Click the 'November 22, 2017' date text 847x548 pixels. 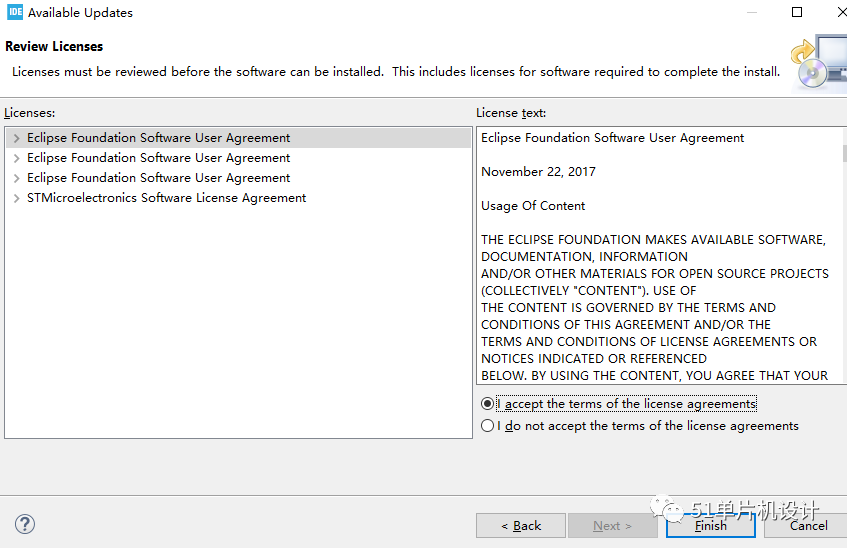[x=539, y=172]
